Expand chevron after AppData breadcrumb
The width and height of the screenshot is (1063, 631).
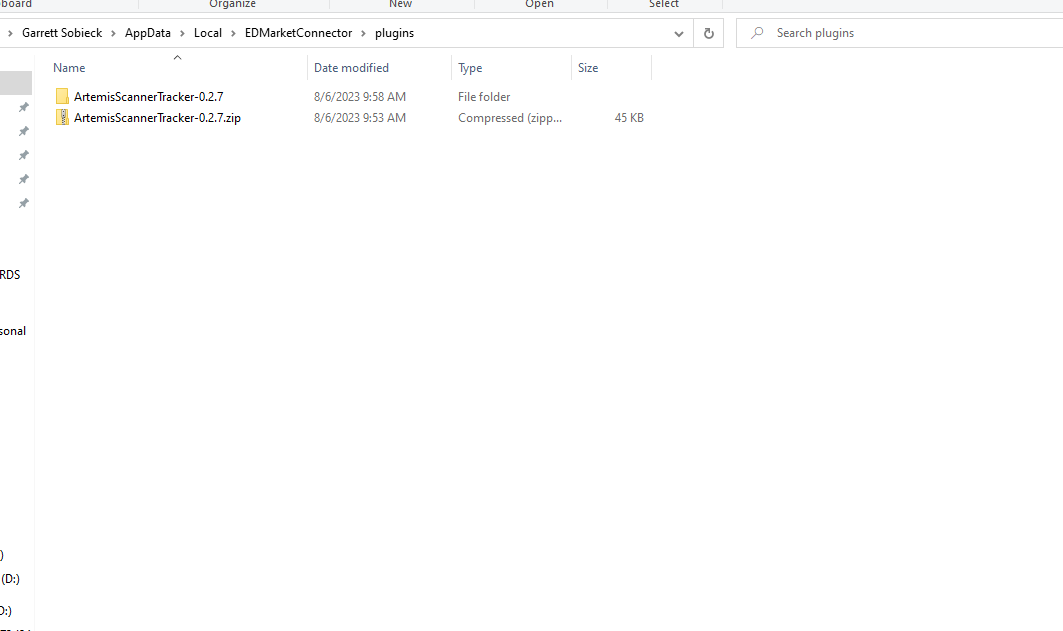(182, 33)
